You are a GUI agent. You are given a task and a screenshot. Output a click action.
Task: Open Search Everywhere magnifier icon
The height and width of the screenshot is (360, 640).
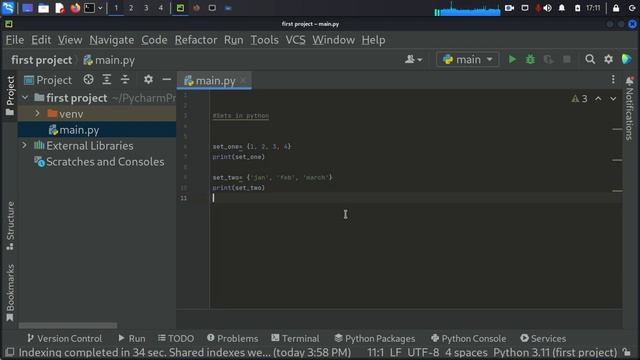590,60
